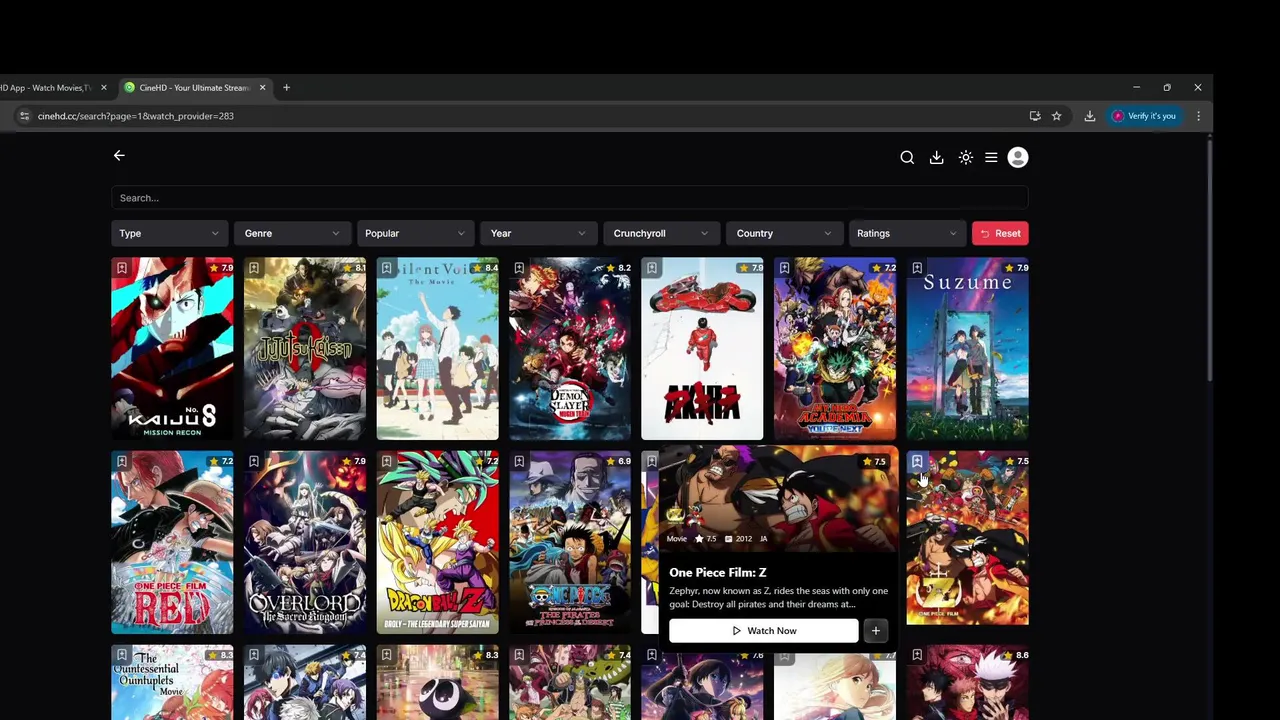Viewport: 1280px width, 720px height.
Task: Add One Piece Film Z via plus button
Action: click(x=876, y=631)
